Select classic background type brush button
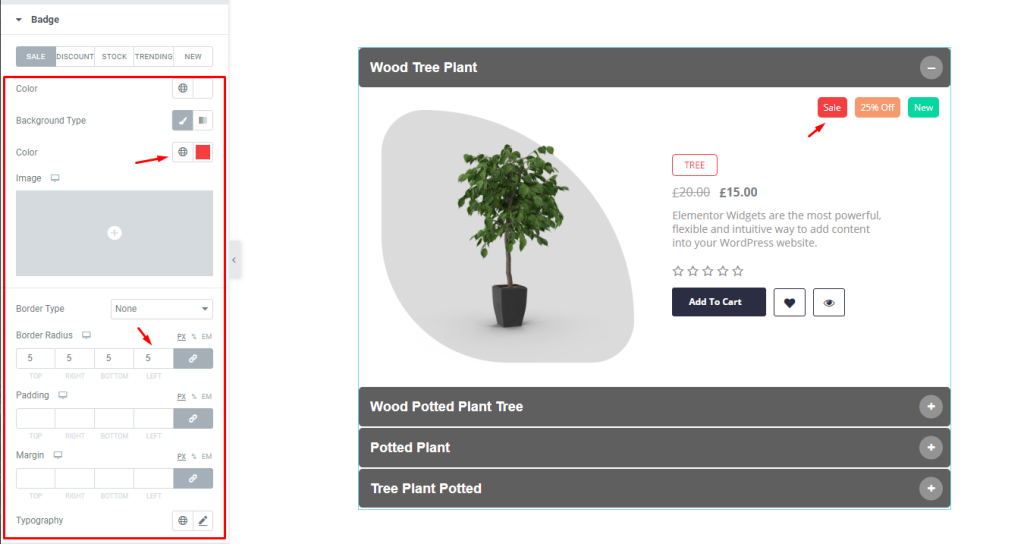The height and width of the screenshot is (544, 1024). [x=183, y=120]
